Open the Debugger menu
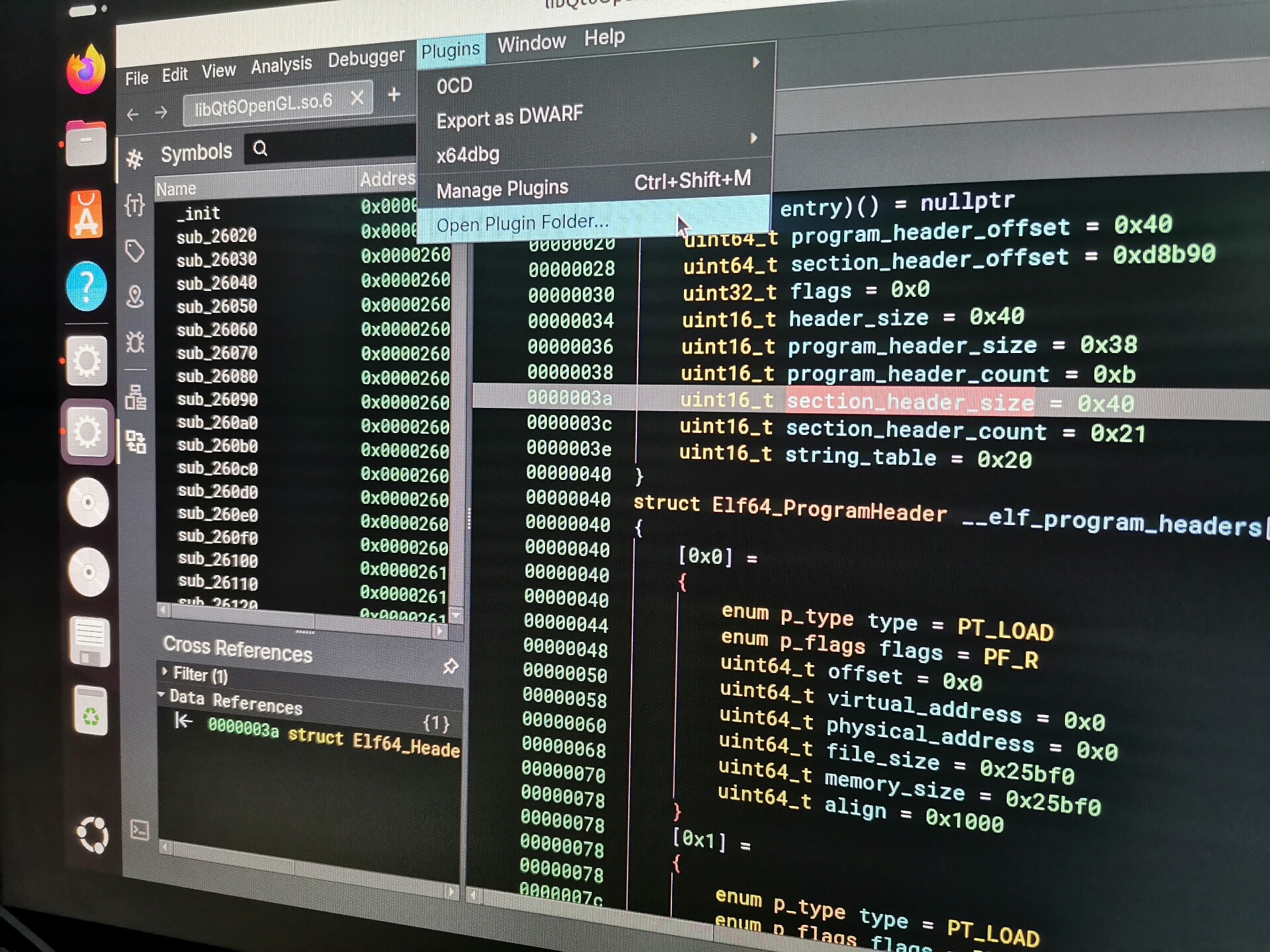This screenshot has height=952, width=1270. pyautogui.click(x=366, y=59)
